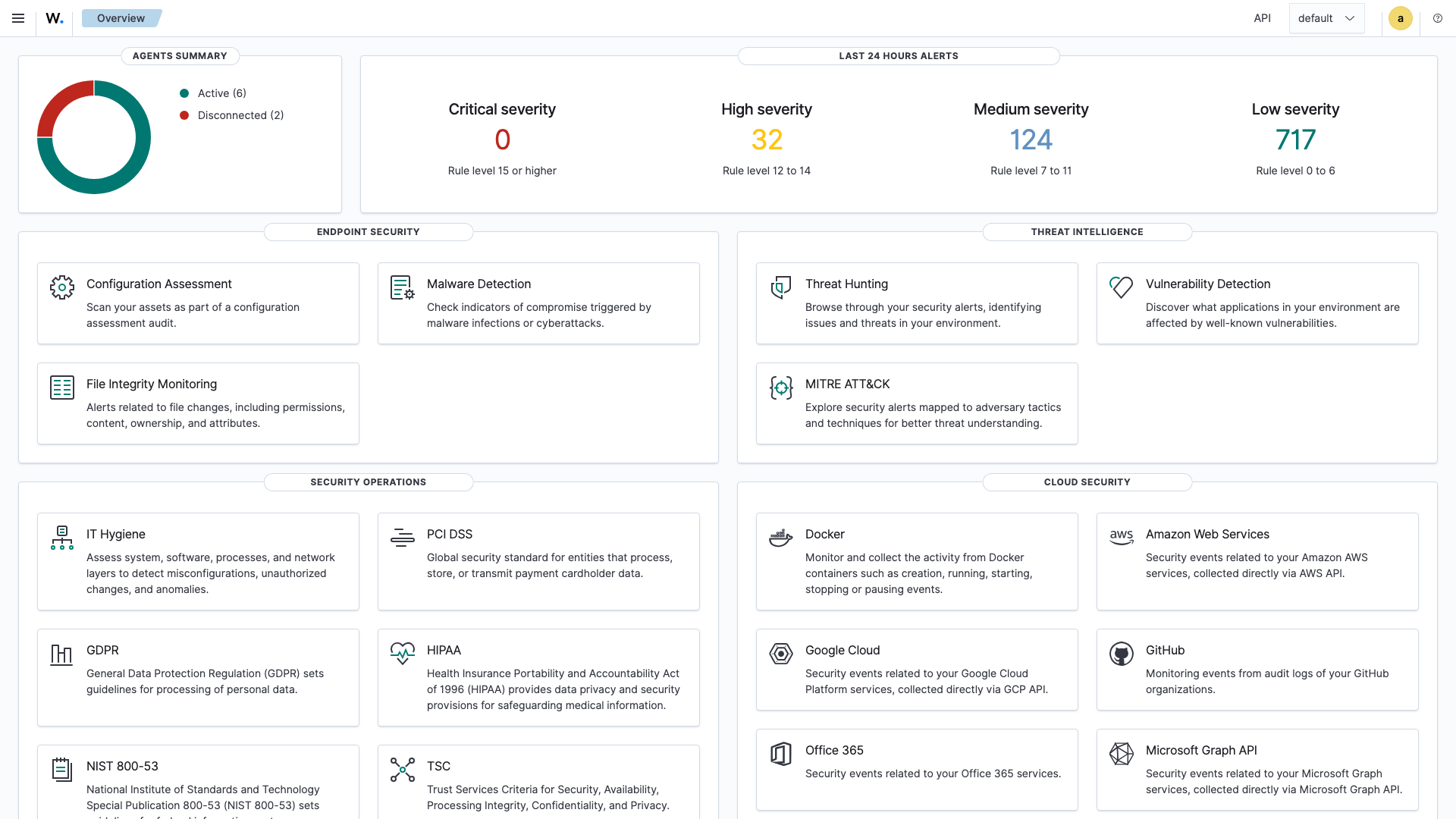
Task: Open the High severity count 32
Action: pyautogui.click(x=767, y=140)
